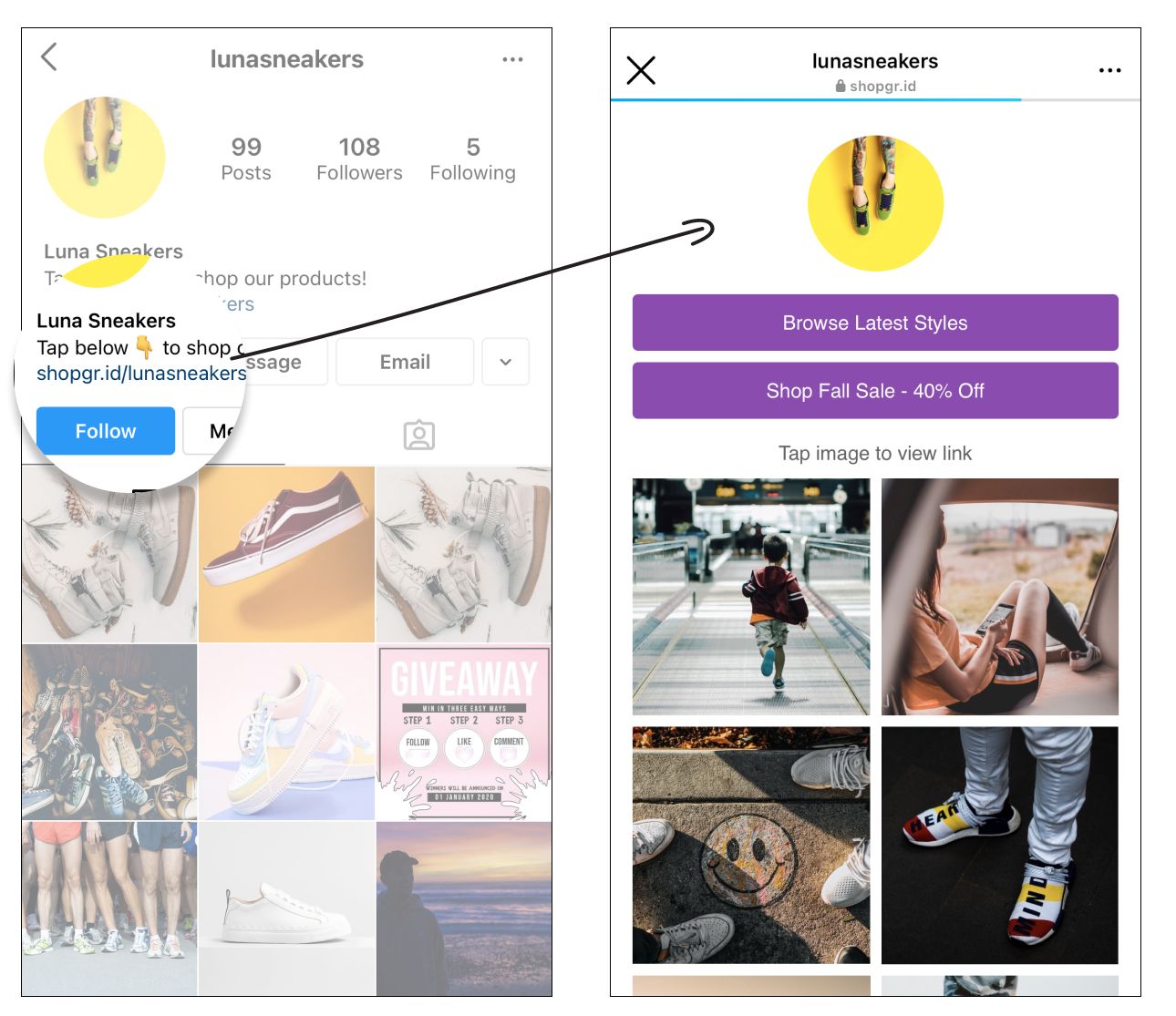Expand the suggested accounts chevron dropdown

(x=506, y=362)
